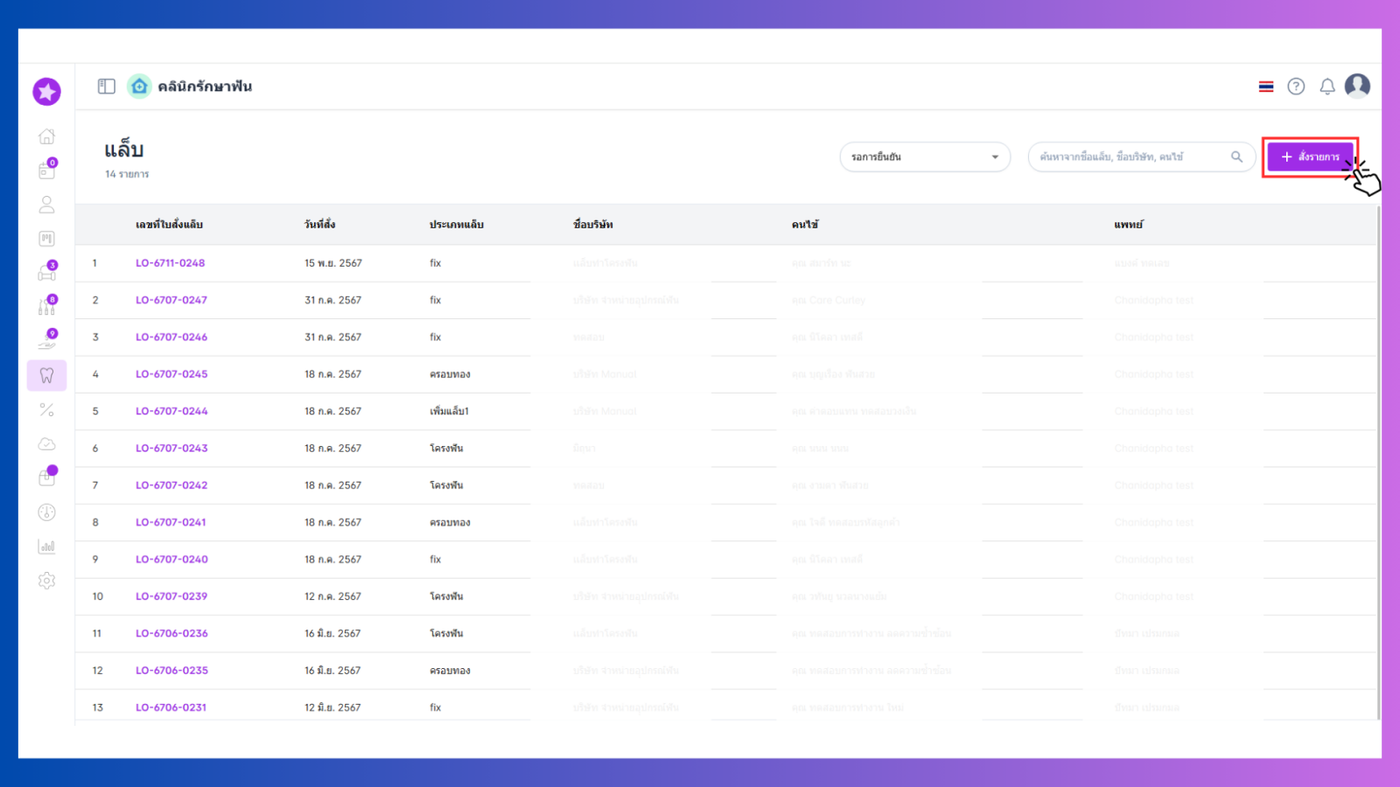1400x787 pixels.
Task: Click the เลขที่ใบสั่งแล็บ column header
Action: tap(169, 225)
